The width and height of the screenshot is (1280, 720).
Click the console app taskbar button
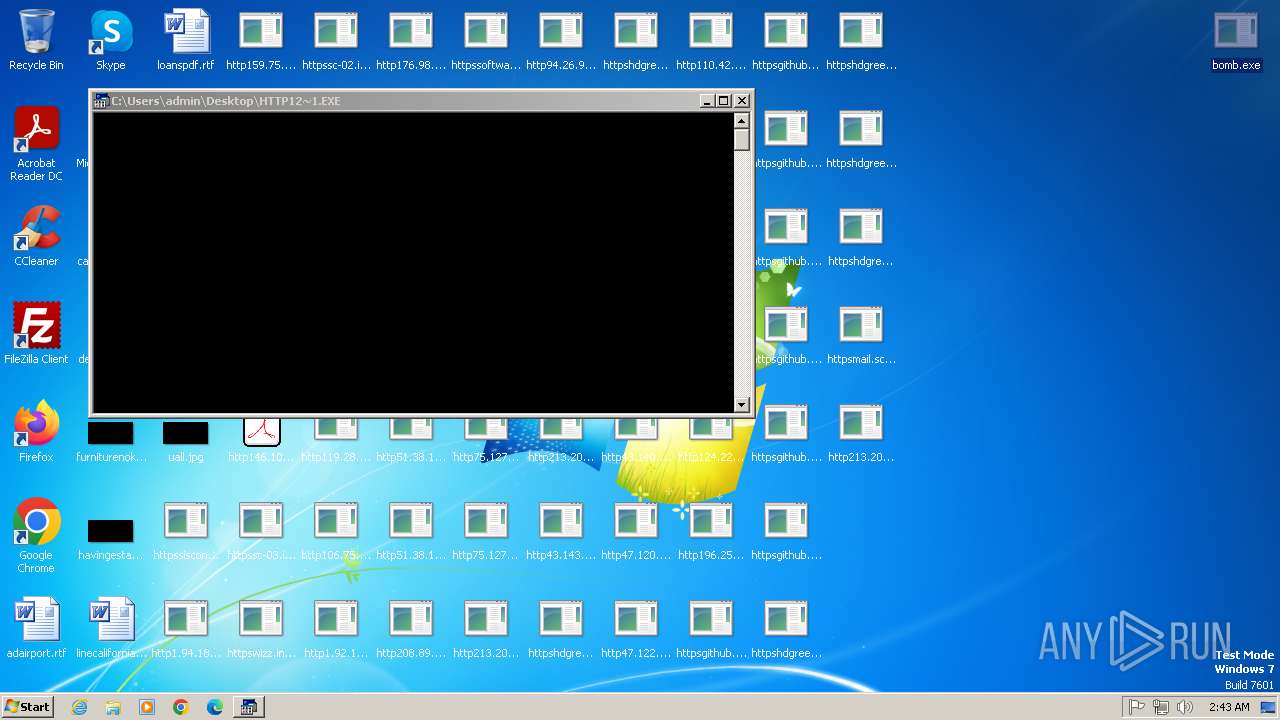pyautogui.click(x=248, y=707)
